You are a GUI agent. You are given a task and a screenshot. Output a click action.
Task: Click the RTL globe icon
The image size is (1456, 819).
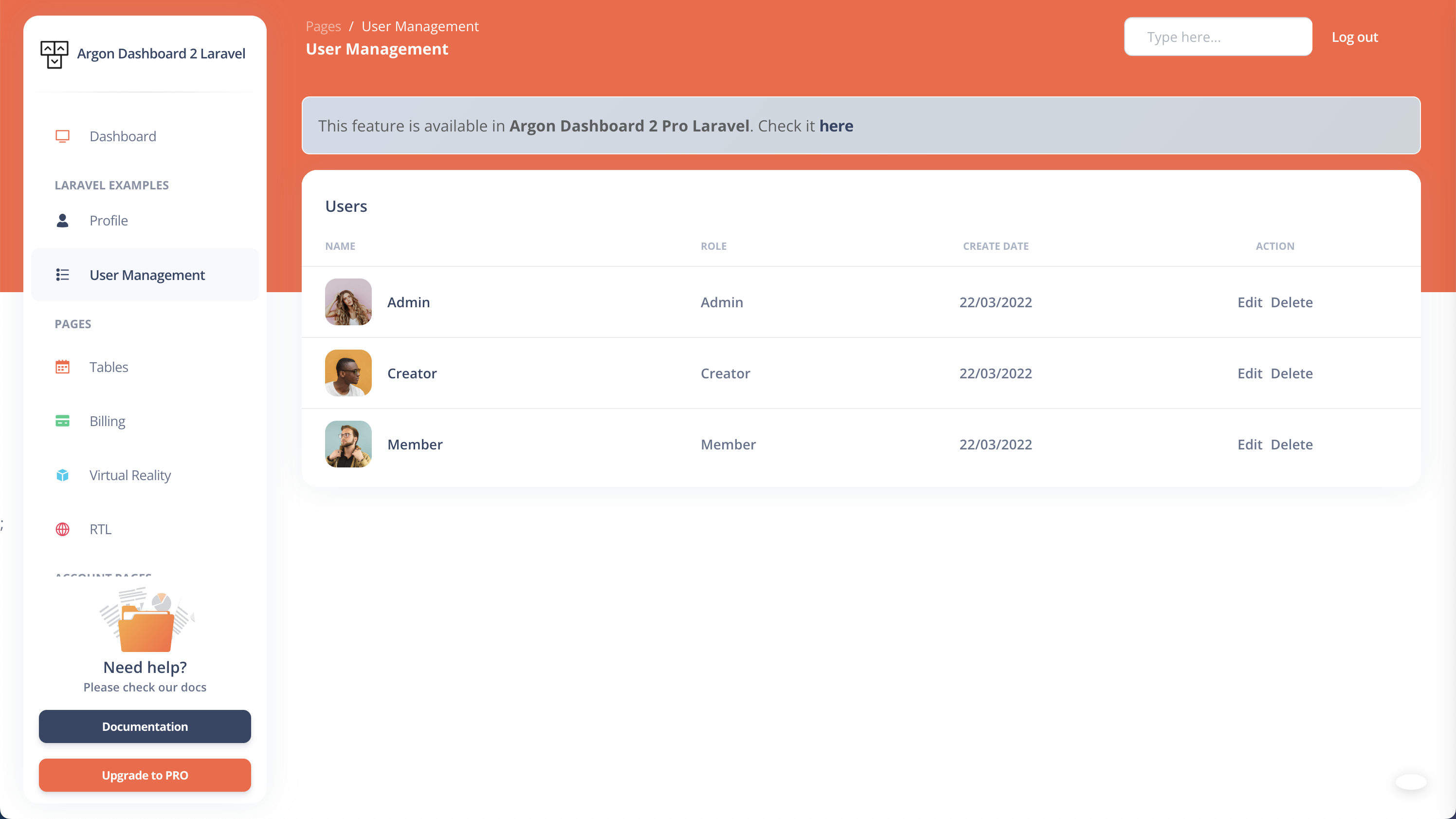(x=62, y=529)
